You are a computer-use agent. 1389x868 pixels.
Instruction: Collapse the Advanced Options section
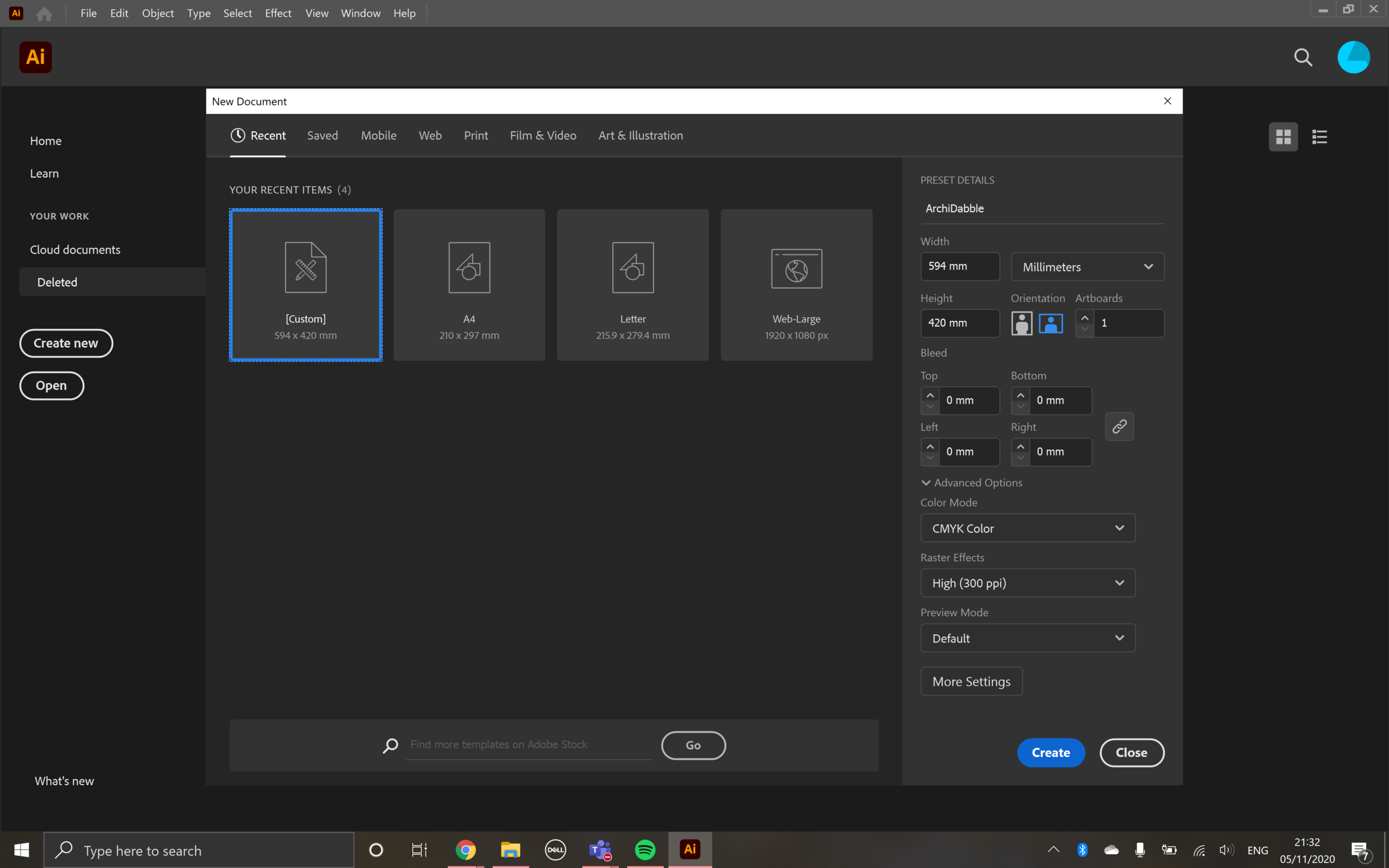[972, 483]
